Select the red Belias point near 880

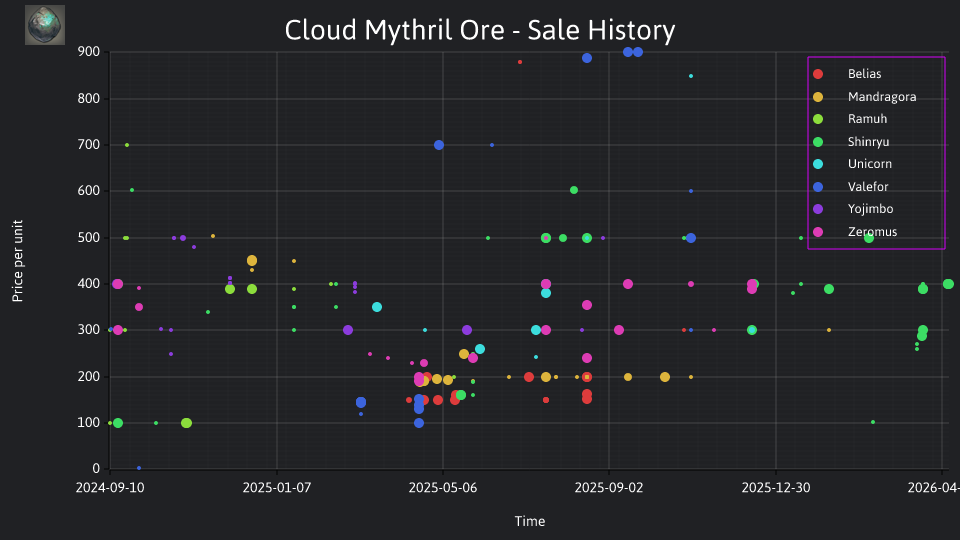(520, 62)
